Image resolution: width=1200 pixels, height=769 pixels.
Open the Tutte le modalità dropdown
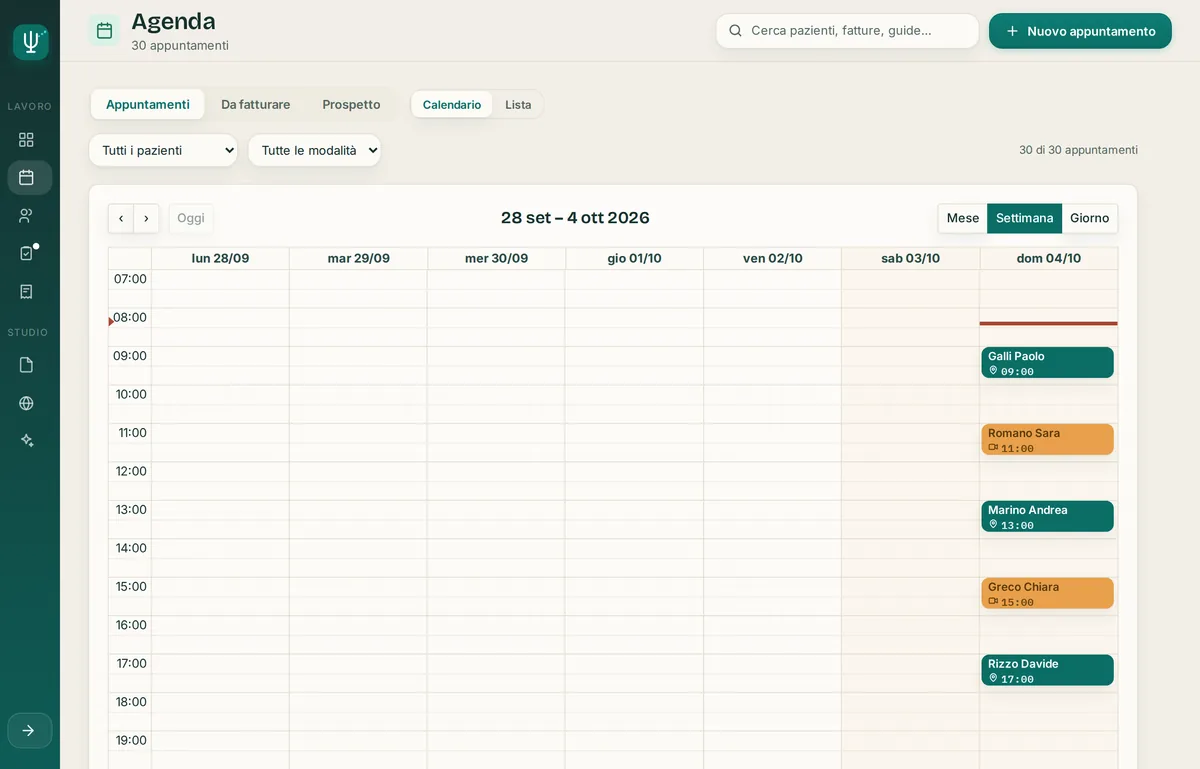coord(315,150)
